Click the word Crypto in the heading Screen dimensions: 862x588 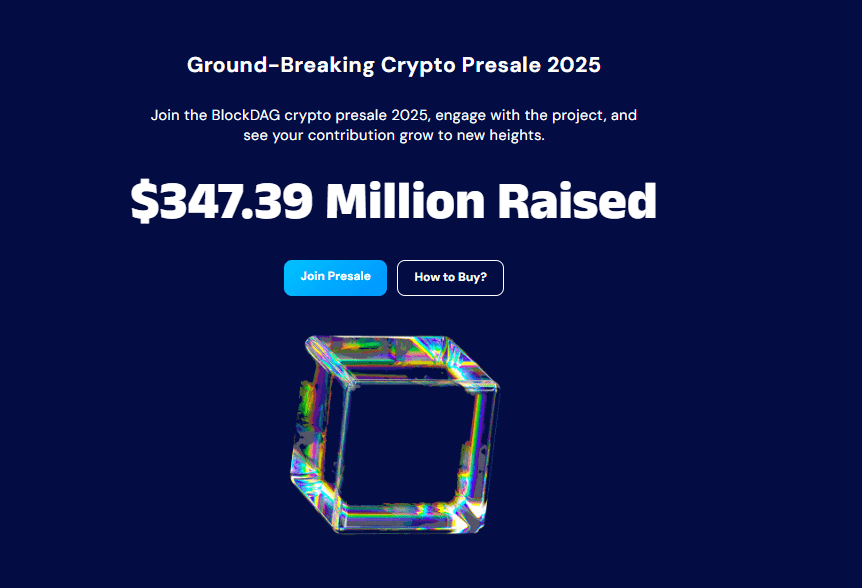click(418, 65)
